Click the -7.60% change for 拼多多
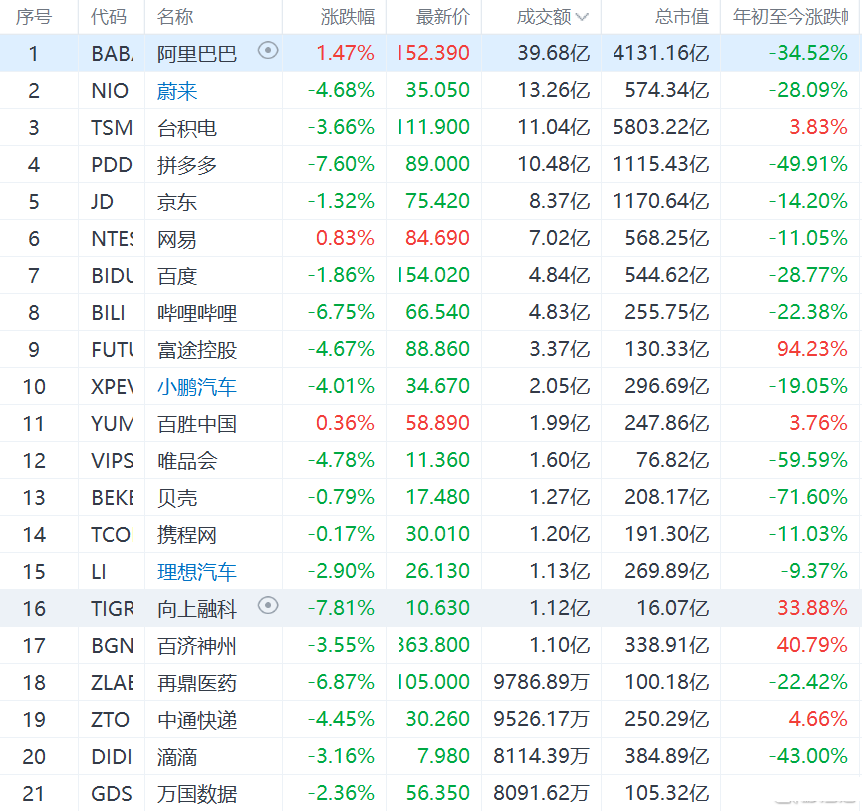 point(341,164)
